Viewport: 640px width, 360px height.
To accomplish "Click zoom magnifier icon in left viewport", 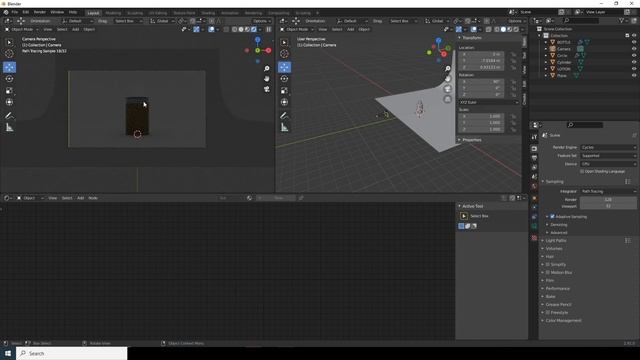I will pyautogui.click(x=267, y=69).
